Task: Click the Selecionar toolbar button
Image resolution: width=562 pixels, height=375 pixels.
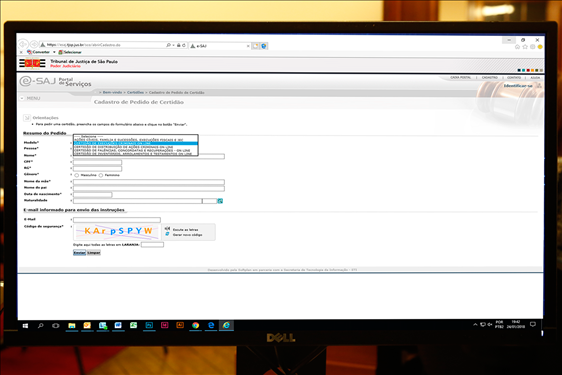Action: pyautogui.click(x=70, y=52)
